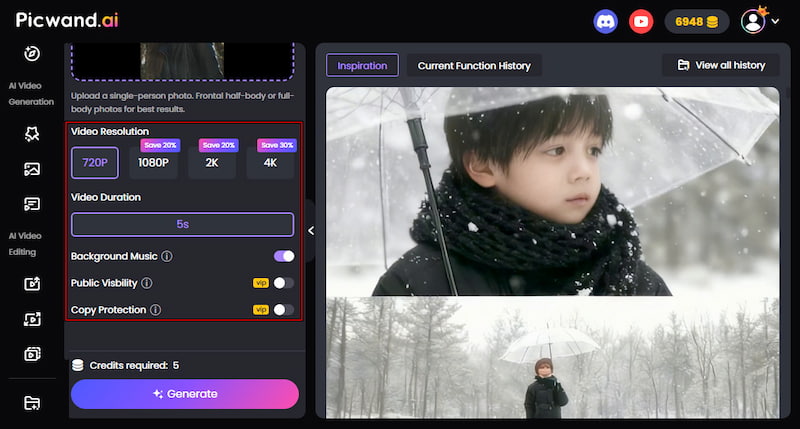Image resolution: width=800 pixels, height=429 pixels.
Task: Switch to Current Function History tab
Action: (474, 65)
